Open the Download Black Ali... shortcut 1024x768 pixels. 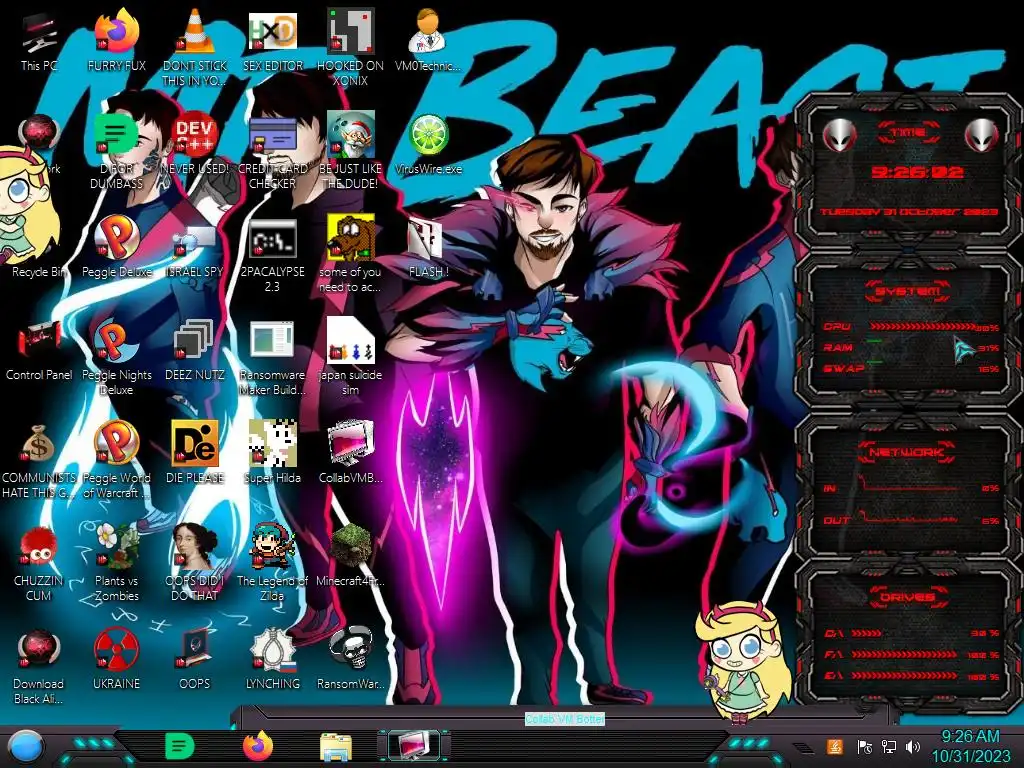coord(39,666)
